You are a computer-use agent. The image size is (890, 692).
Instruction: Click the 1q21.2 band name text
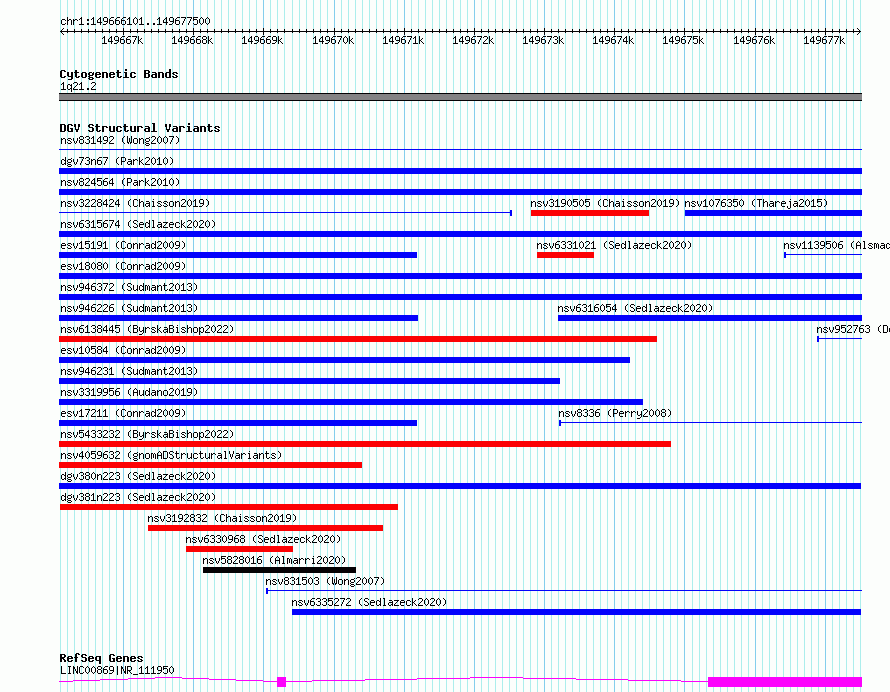coord(78,86)
